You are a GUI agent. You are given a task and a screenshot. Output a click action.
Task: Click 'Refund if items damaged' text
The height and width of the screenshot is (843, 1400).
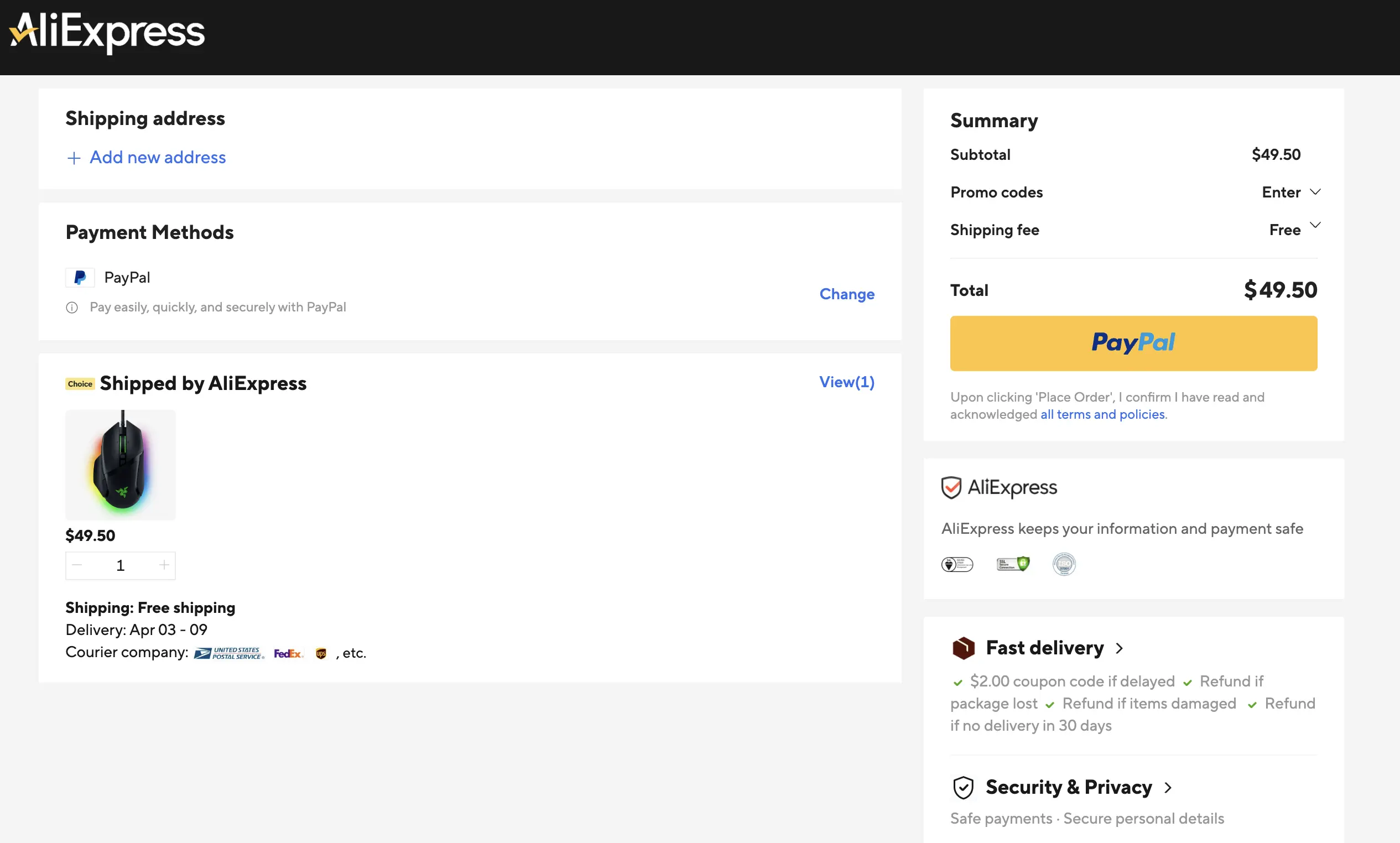[x=1149, y=703]
